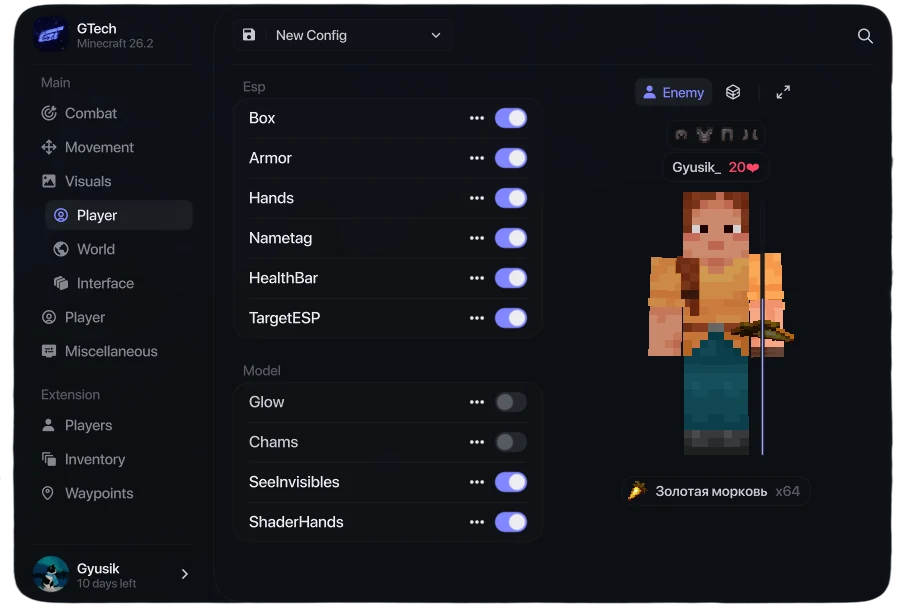Open Hands options three-dot icon
This screenshot has width=901, height=612.
(477, 198)
